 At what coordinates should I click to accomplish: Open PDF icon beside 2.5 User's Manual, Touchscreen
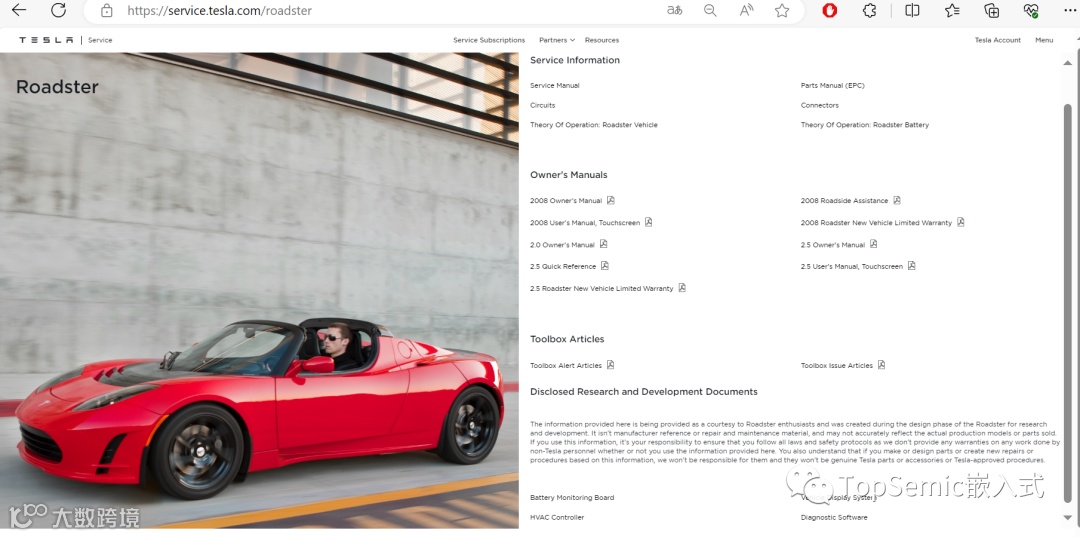(911, 266)
